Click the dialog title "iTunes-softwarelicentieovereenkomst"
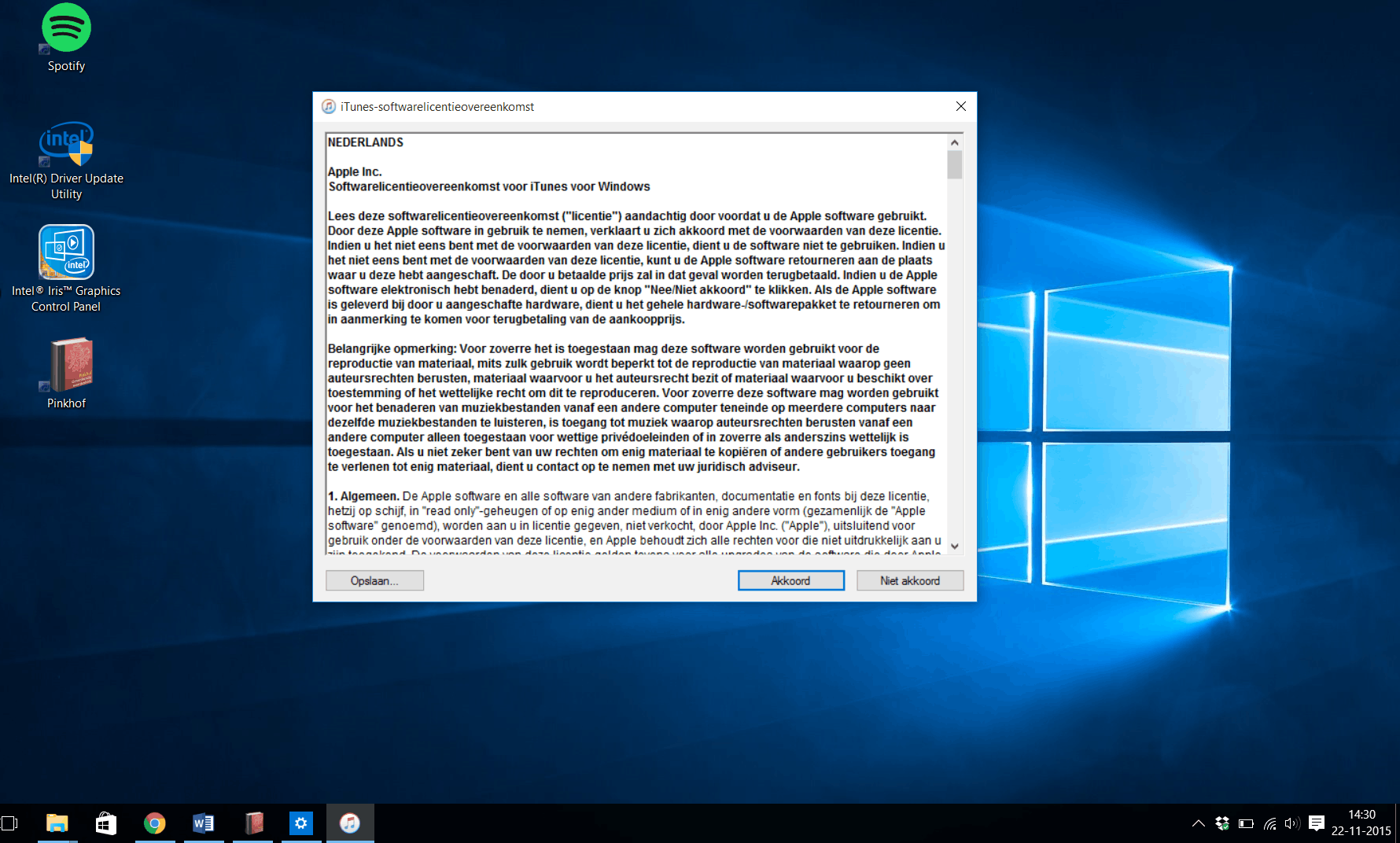Image resolution: width=1400 pixels, height=843 pixels. pyautogui.click(x=437, y=107)
